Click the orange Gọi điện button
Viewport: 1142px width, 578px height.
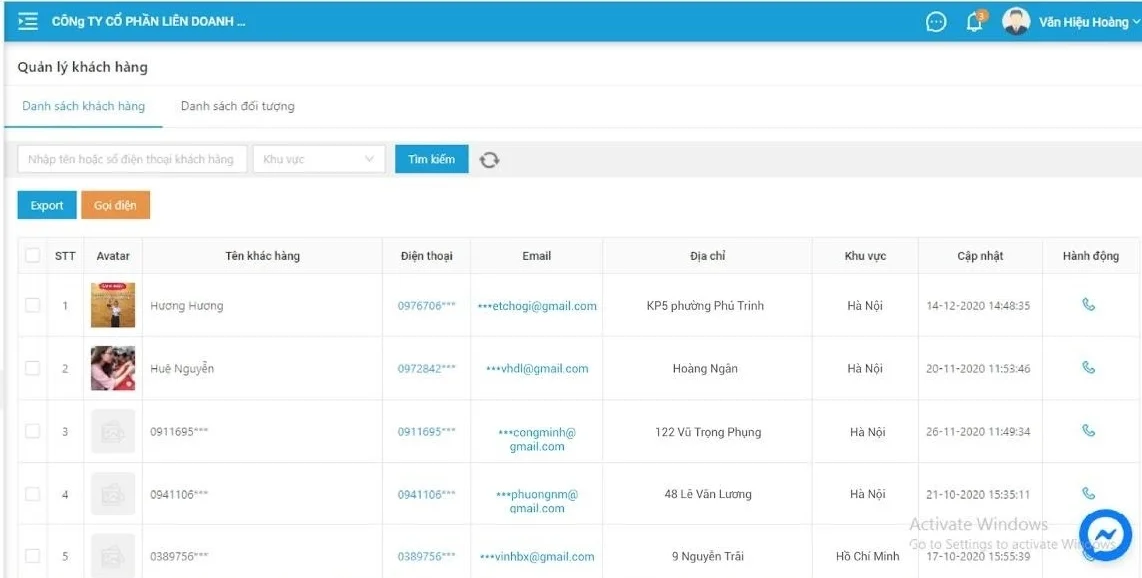115,205
